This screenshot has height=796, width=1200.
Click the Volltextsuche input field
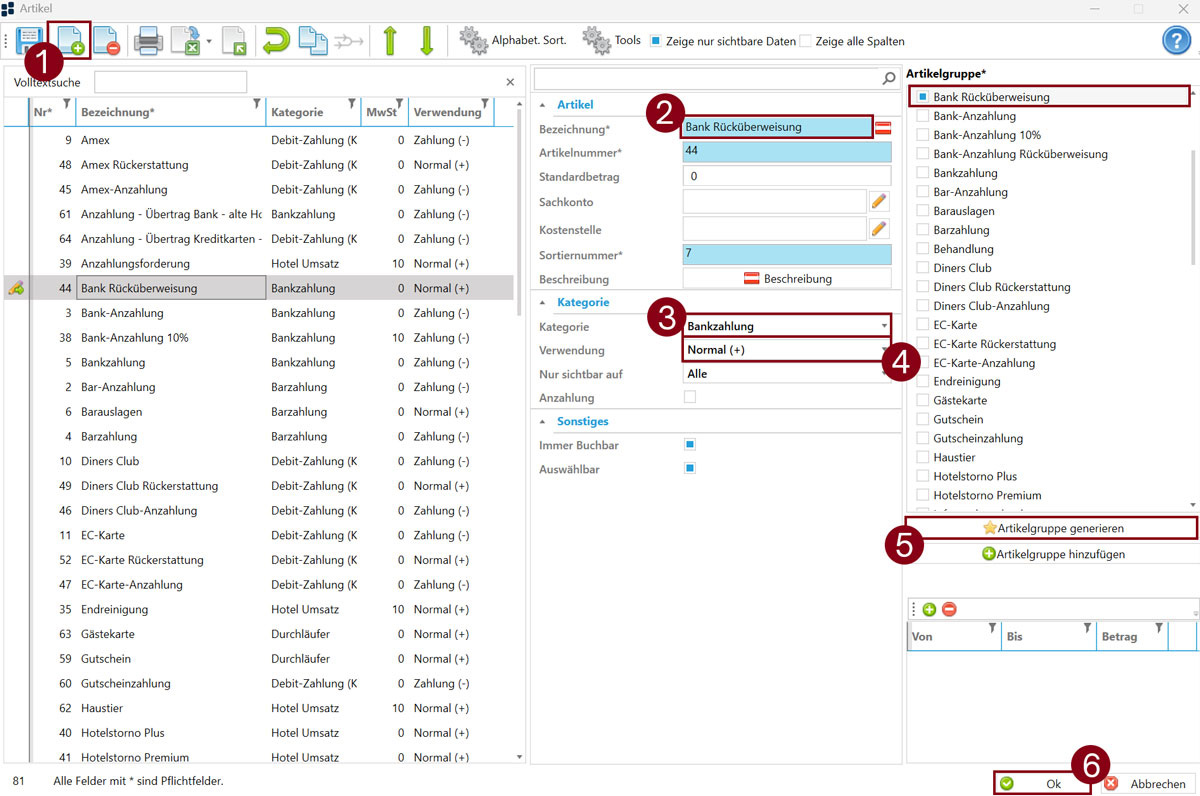pos(170,82)
